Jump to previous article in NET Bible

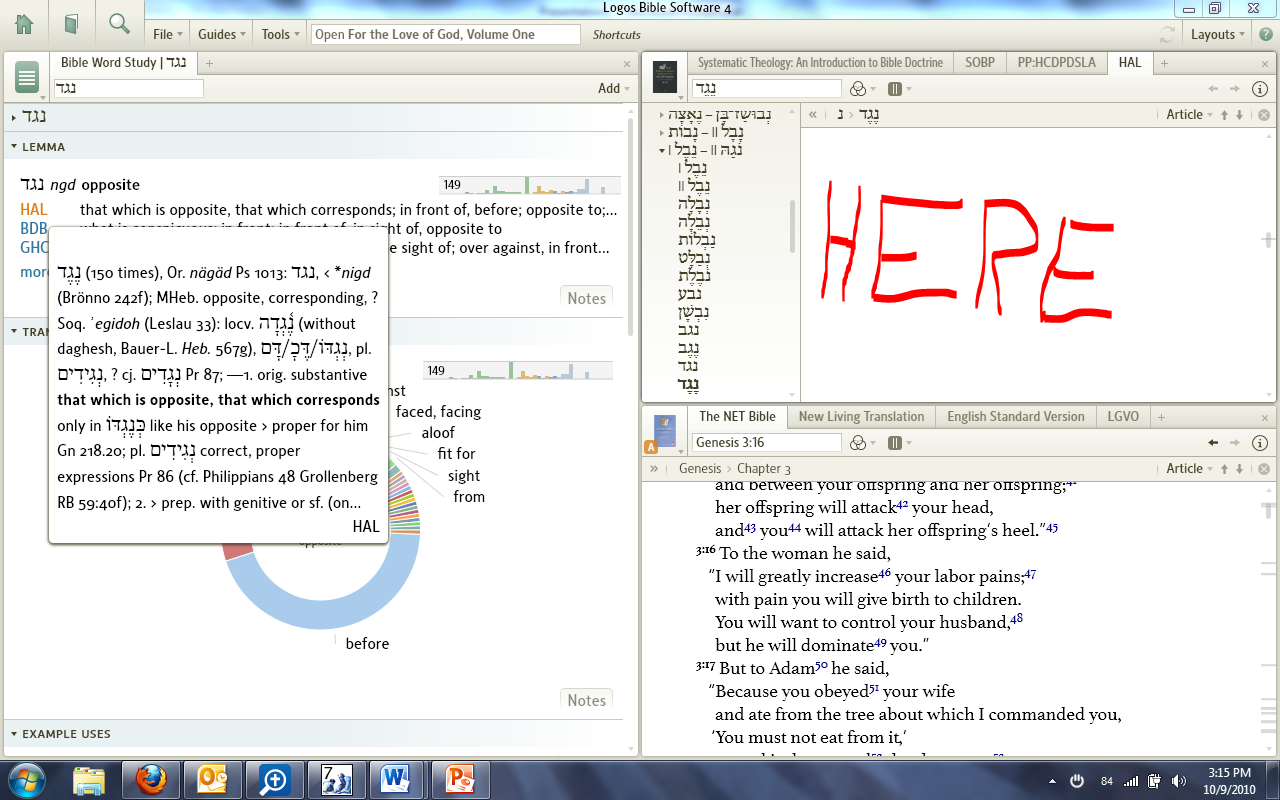point(1224,468)
